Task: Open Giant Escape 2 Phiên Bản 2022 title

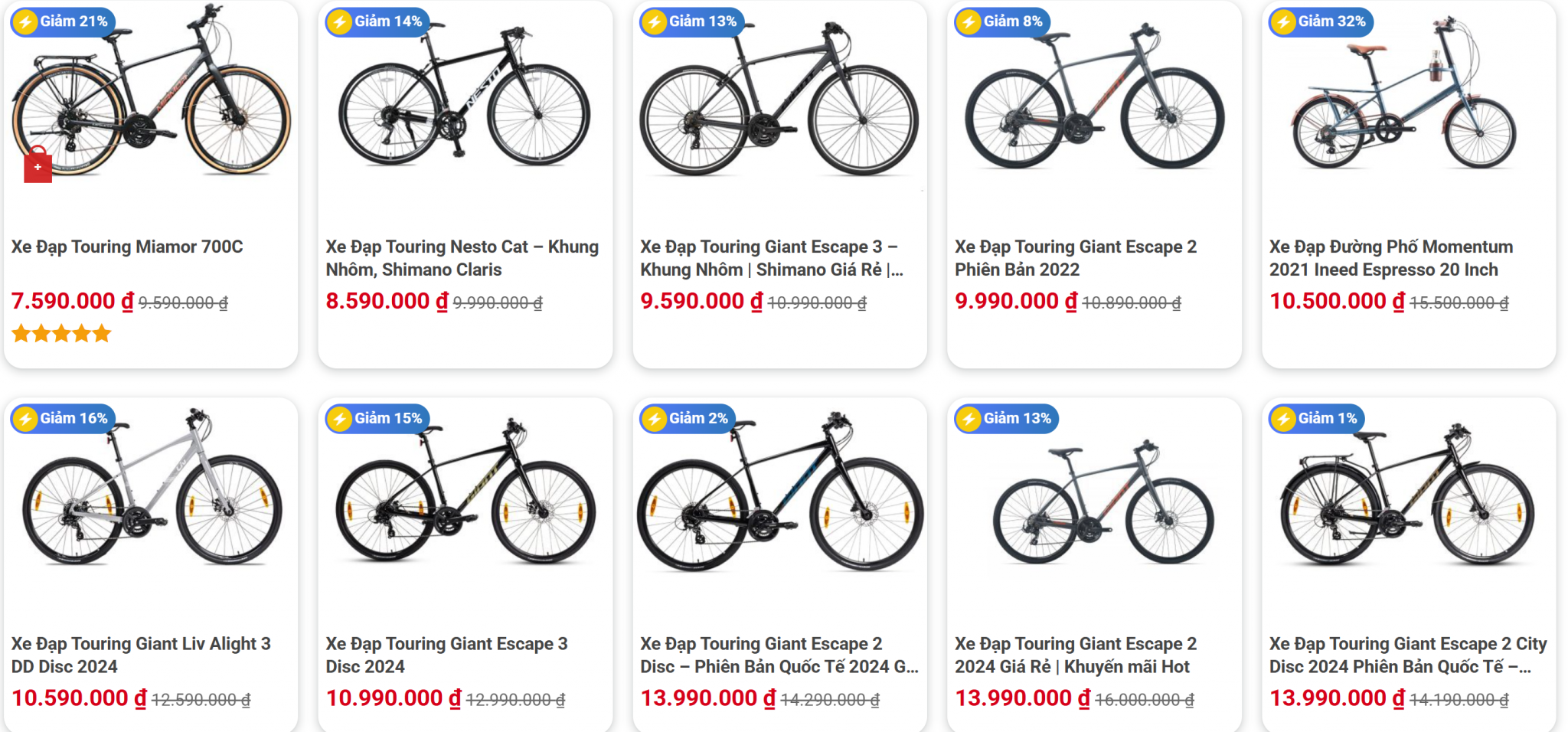Action: pos(1075,258)
